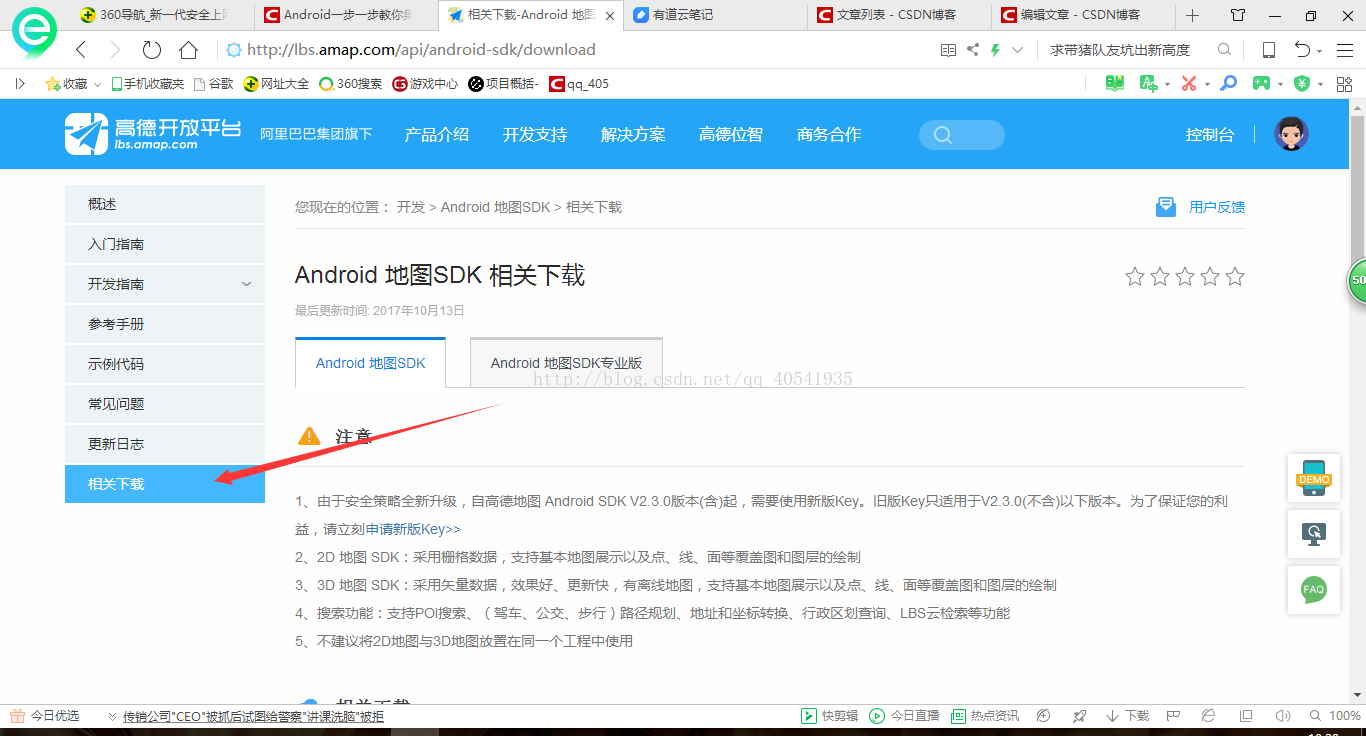
Task: Click the rocket accelerator status bar icon
Action: coord(1079,716)
